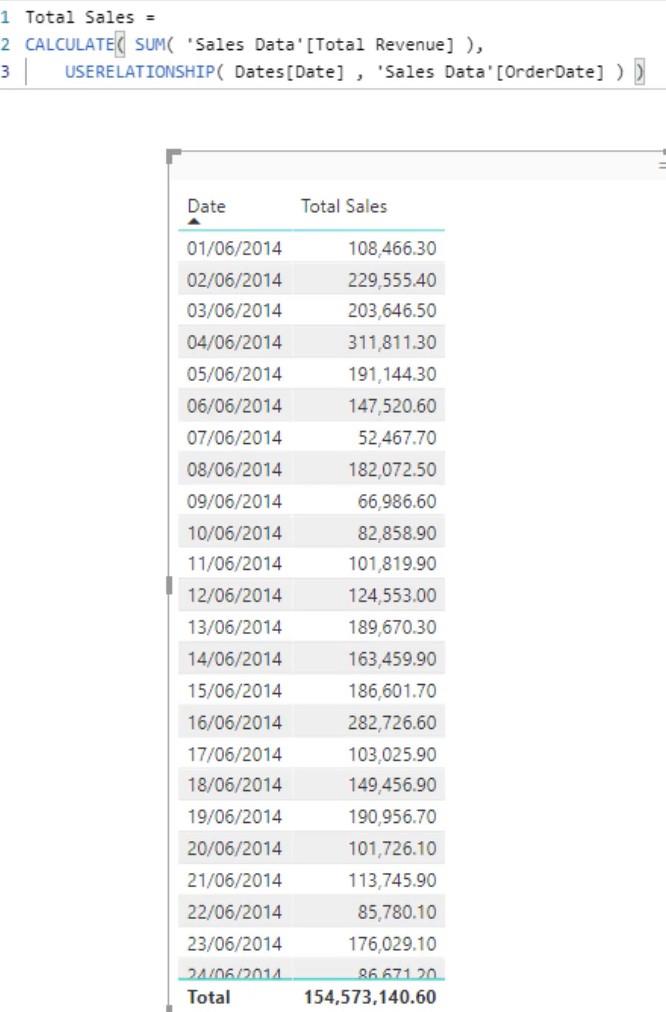Click the 'Sales Data'[OrderDate] reference

(x=490, y=72)
